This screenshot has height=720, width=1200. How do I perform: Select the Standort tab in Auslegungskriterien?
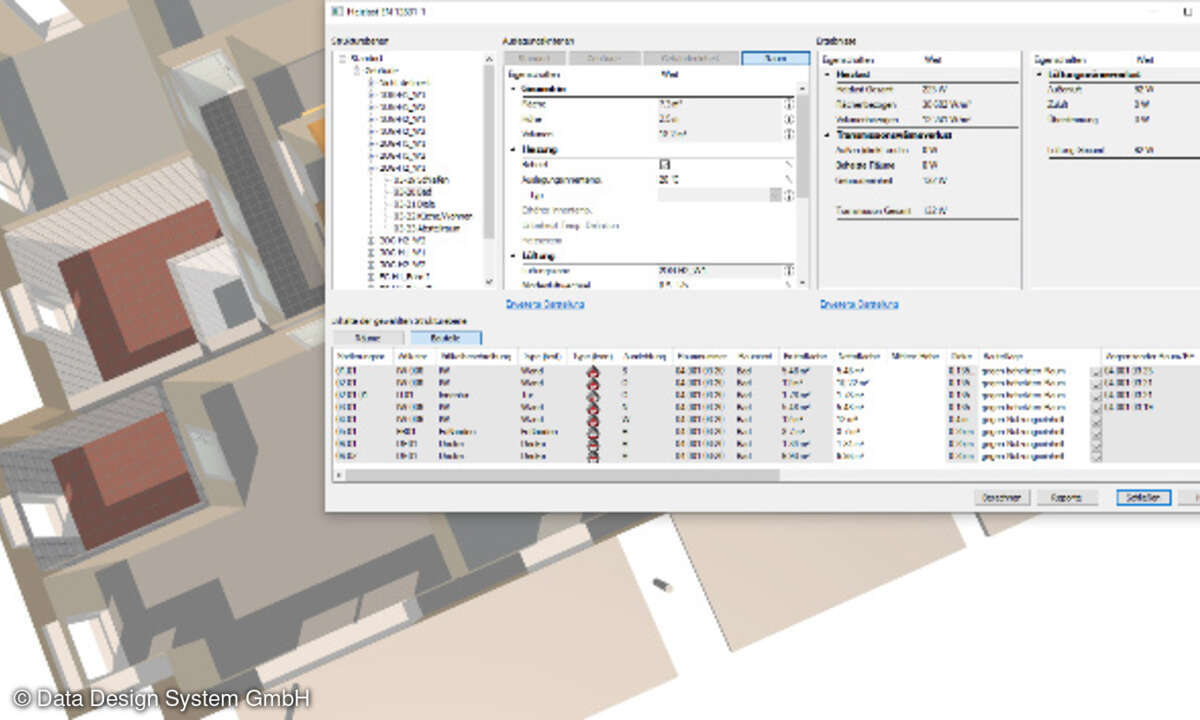[x=537, y=59]
